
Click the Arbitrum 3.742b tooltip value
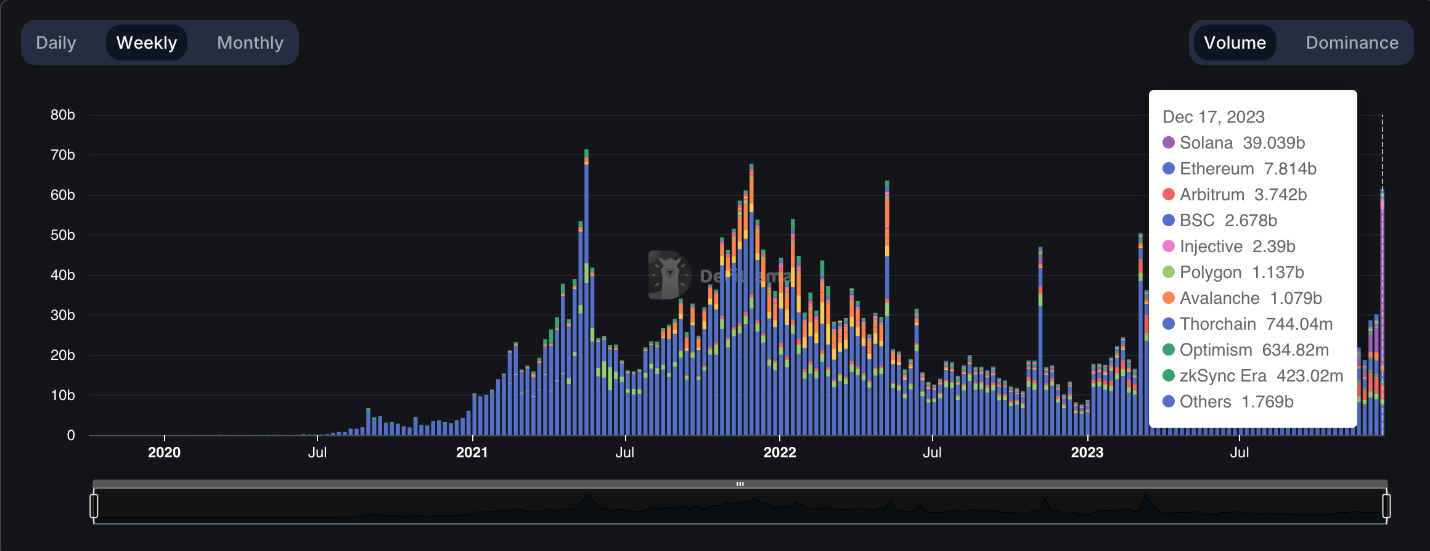pyautogui.click(x=1282, y=195)
